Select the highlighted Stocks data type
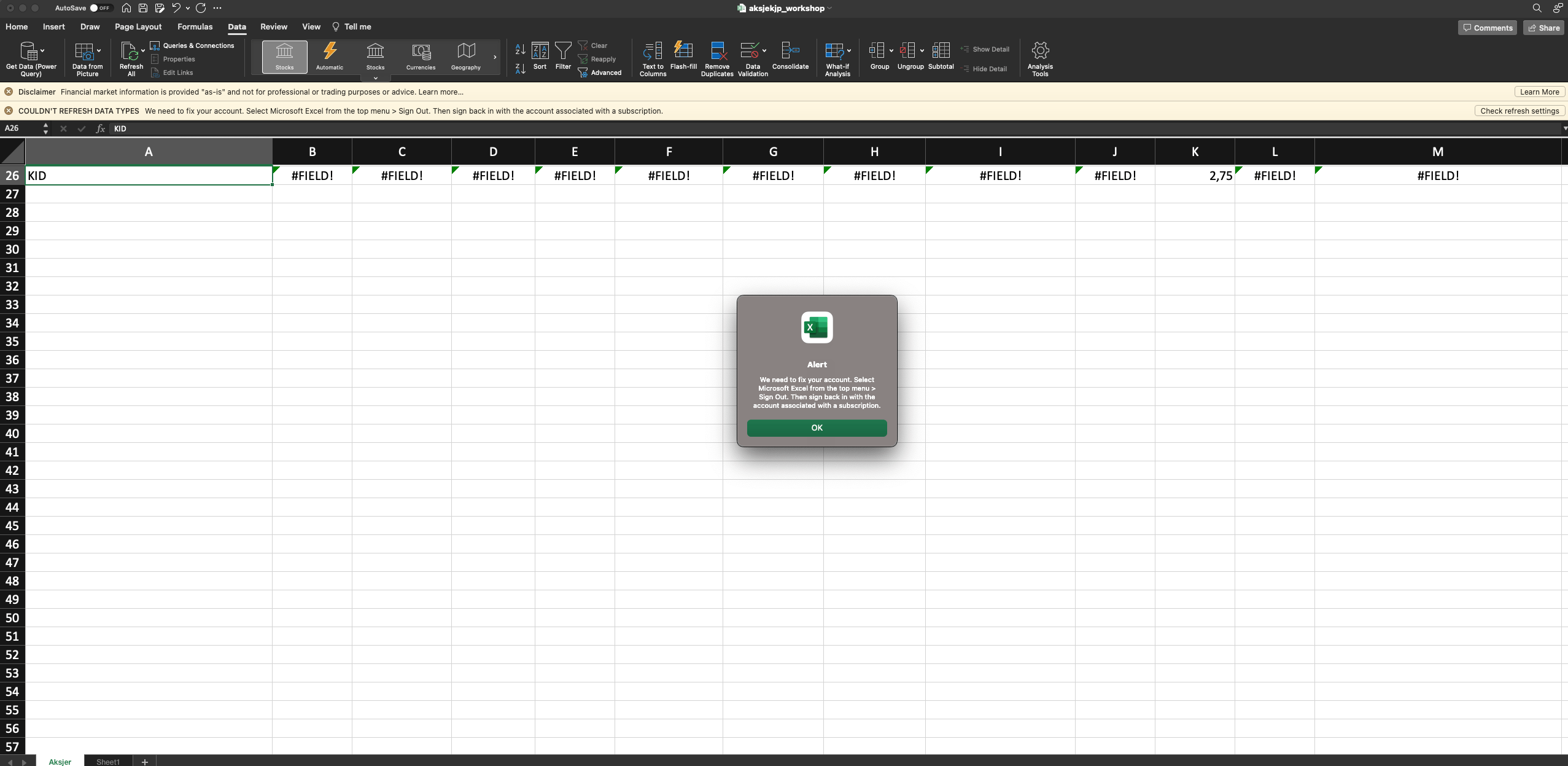This screenshot has width=1568, height=766. pos(284,57)
